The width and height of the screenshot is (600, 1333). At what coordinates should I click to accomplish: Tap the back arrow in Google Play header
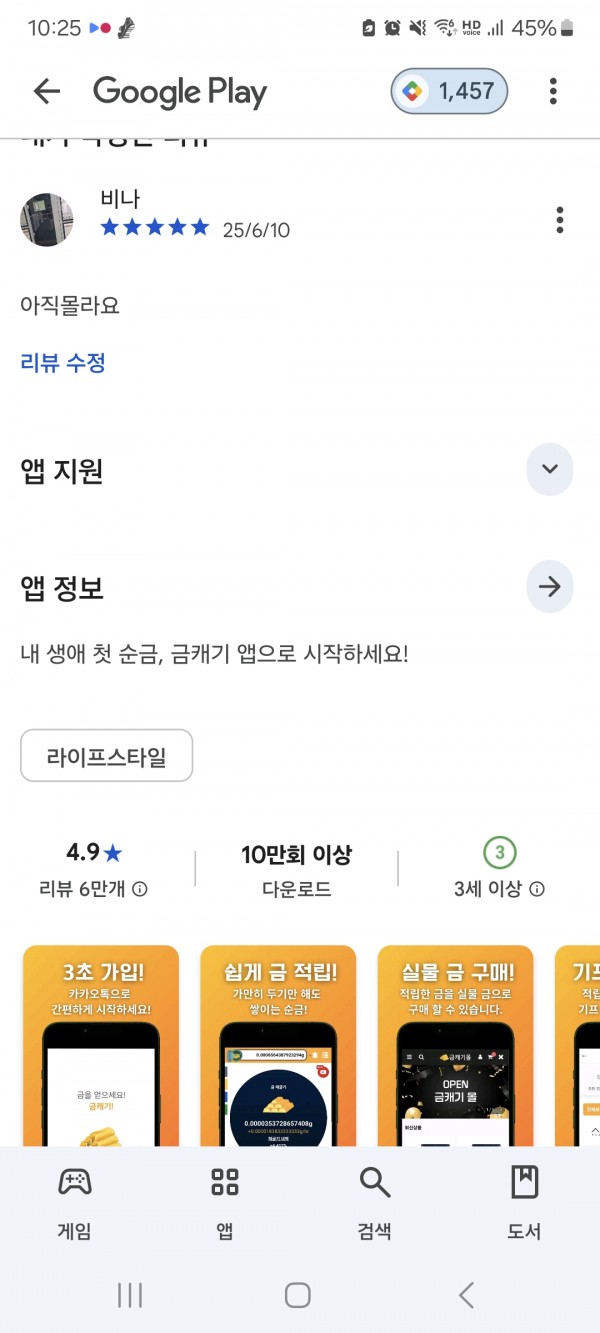coord(47,92)
